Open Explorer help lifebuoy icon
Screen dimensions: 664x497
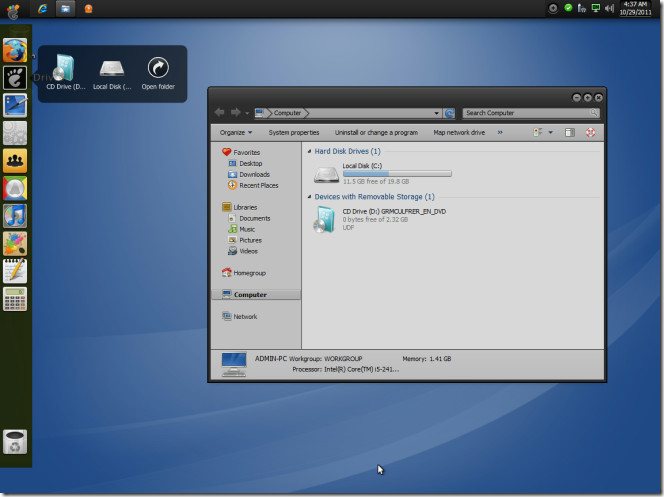pos(590,133)
